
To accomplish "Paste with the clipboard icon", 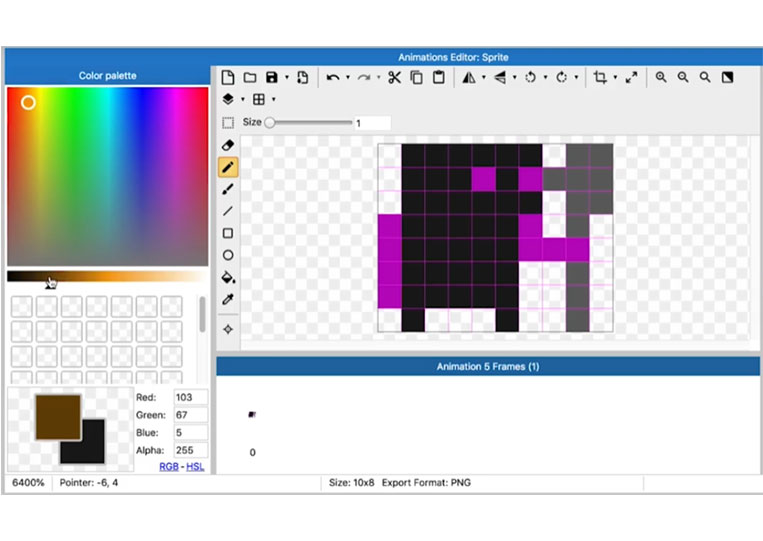I will click(438, 77).
